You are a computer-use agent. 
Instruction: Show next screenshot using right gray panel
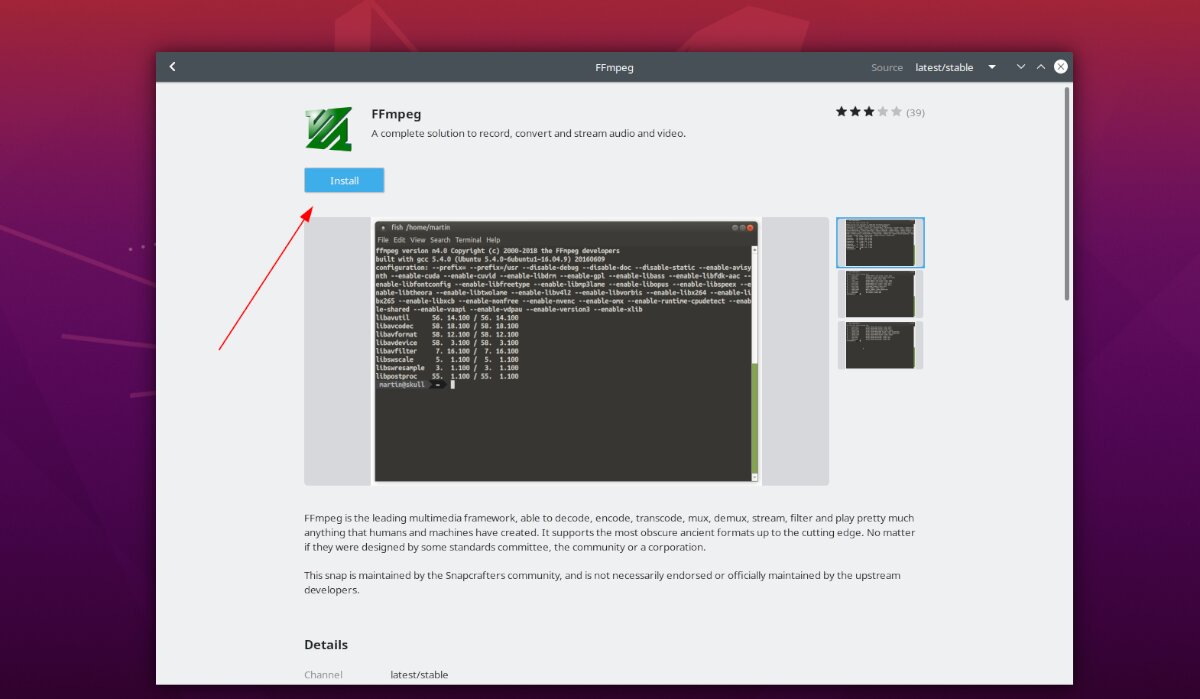click(x=795, y=350)
